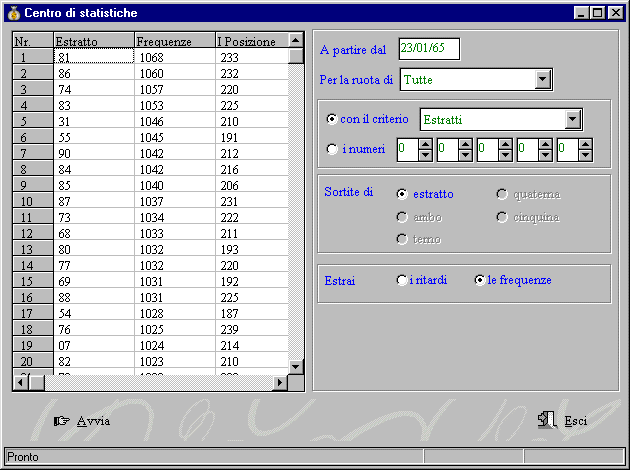Image resolution: width=630 pixels, height=470 pixels.
Task: Click Estratto cell '86'
Action: [94, 72]
